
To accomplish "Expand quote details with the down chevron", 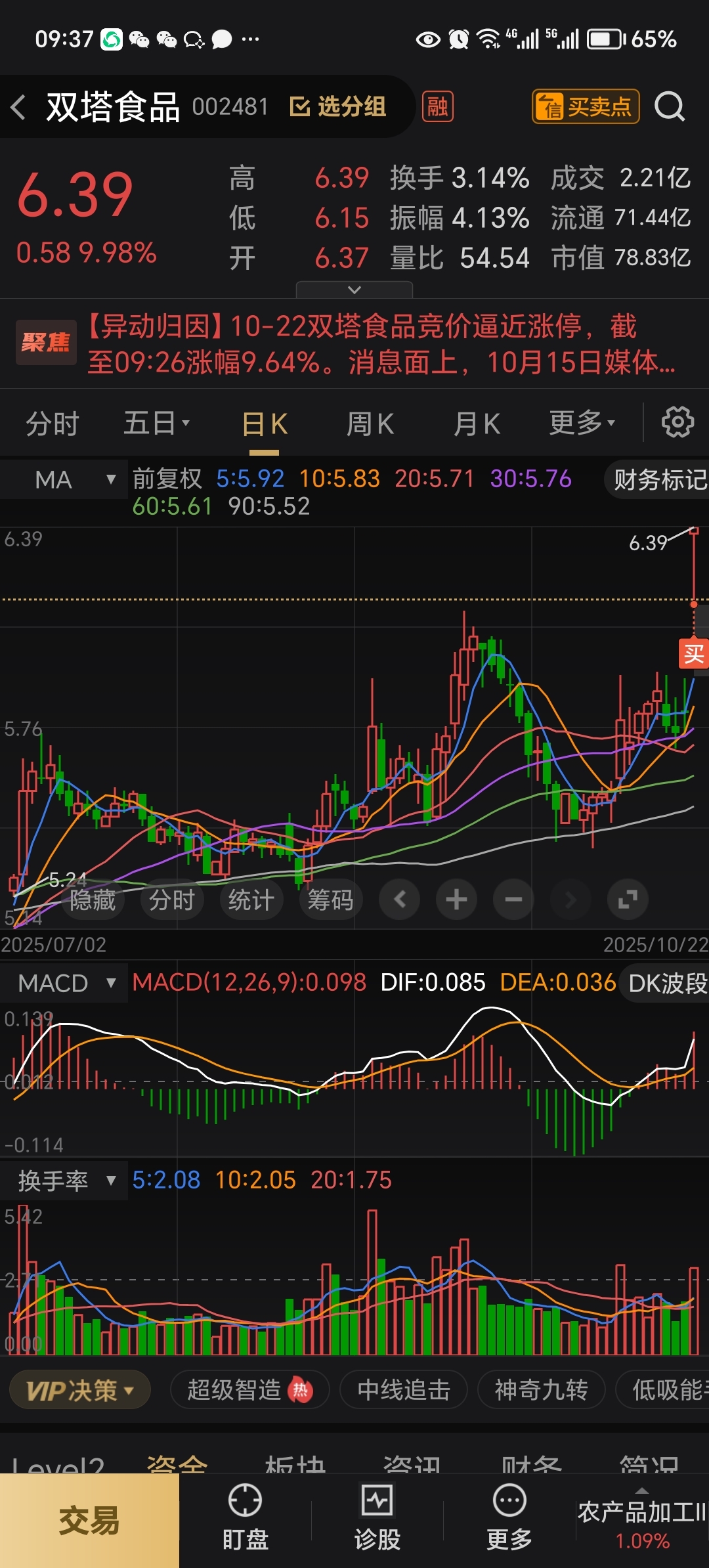I will (354, 290).
